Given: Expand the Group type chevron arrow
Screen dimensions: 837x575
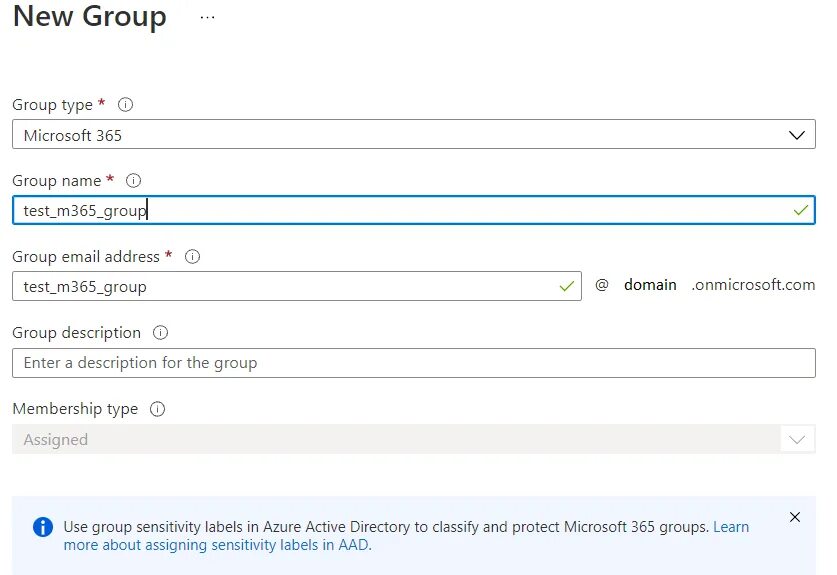Looking at the screenshot, I should [x=797, y=135].
